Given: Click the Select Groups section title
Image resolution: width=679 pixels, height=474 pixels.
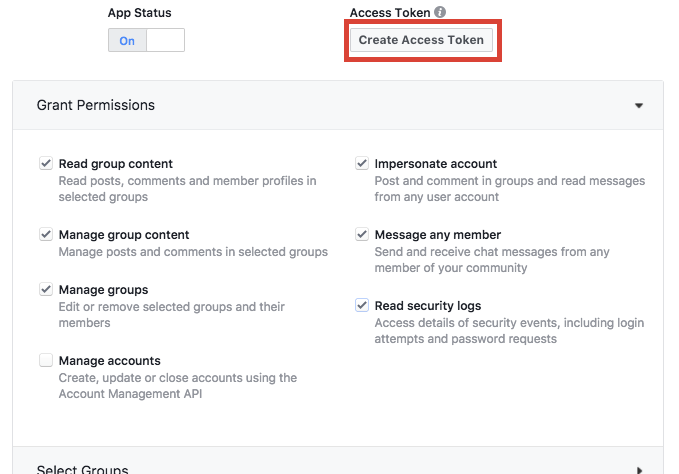Looking at the screenshot, I should [x=82, y=469].
